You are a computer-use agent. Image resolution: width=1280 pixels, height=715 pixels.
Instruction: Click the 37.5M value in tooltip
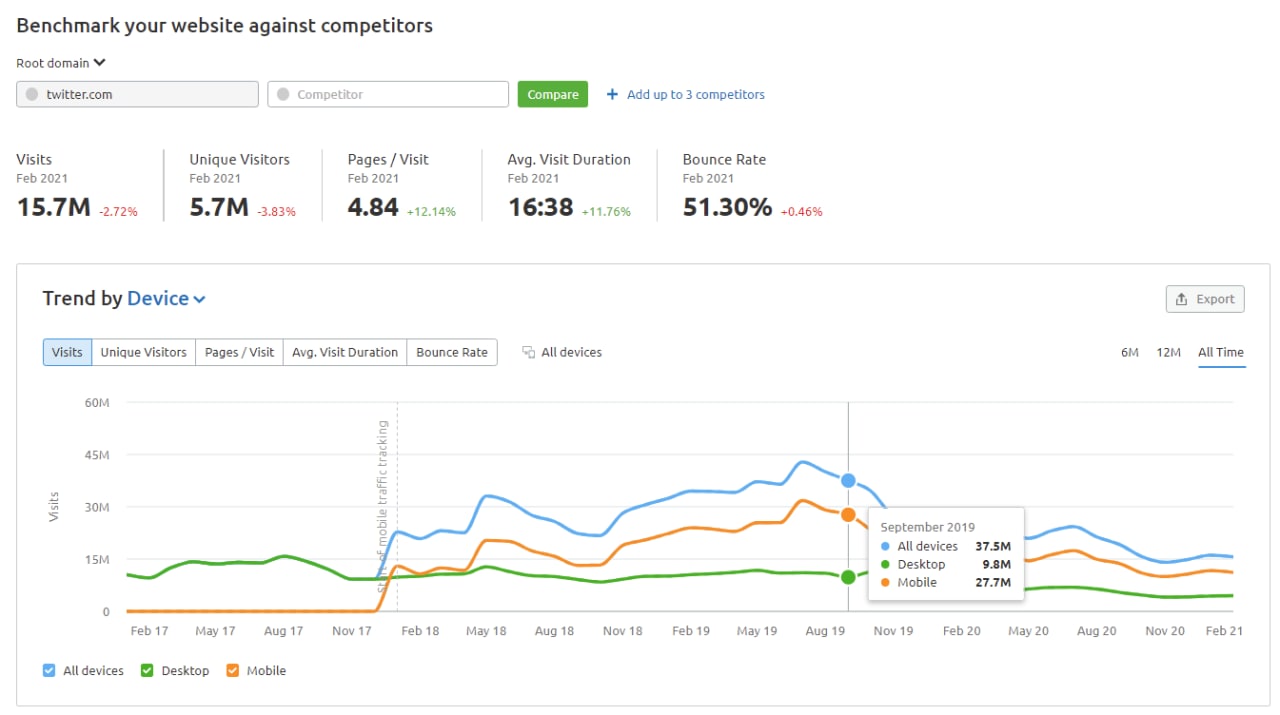[992, 546]
